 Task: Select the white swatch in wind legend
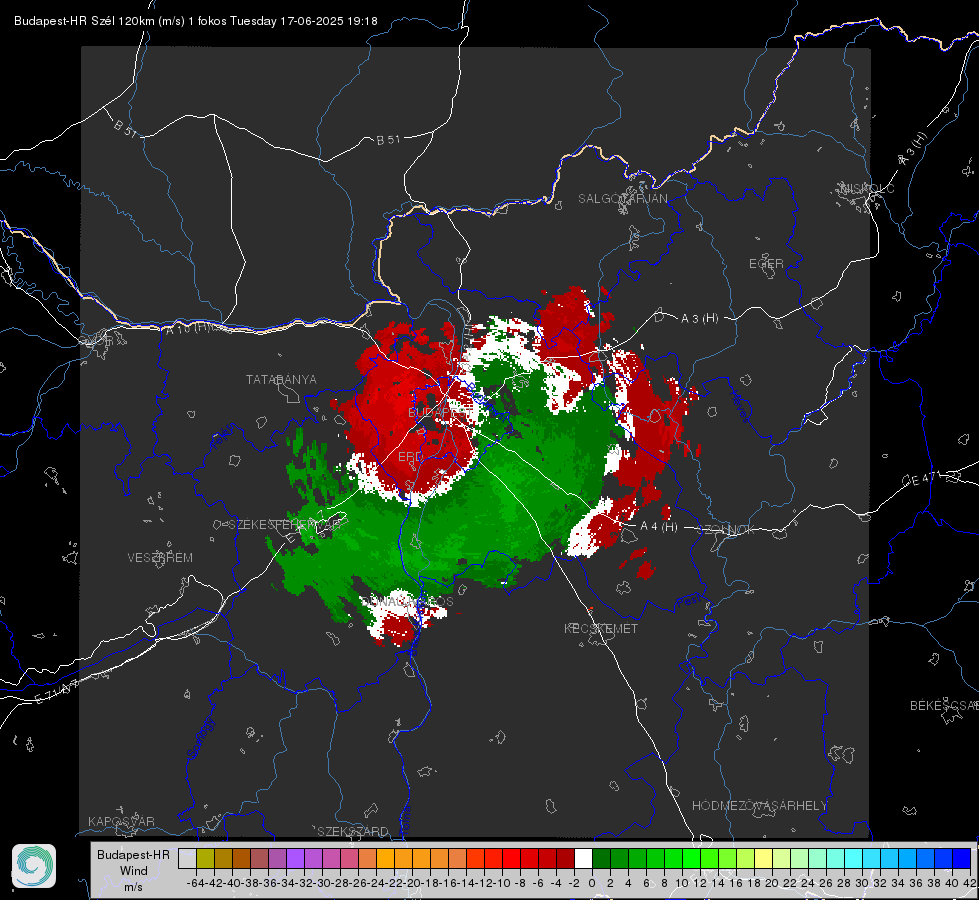(x=583, y=858)
